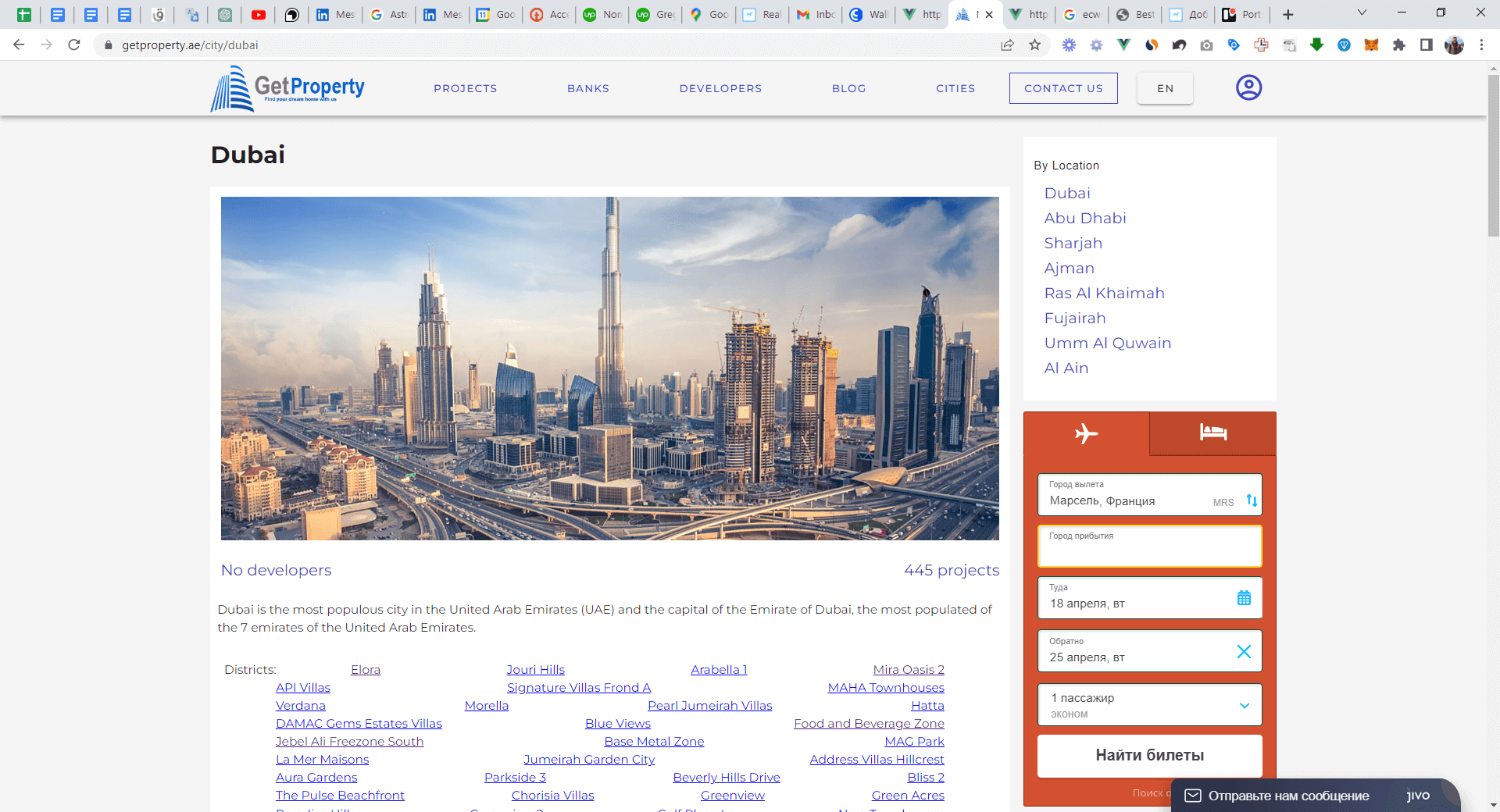The height and width of the screenshot is (812, 1500).
Task: Open the PROJECTS menu item
Action: [x=465, y=88]
